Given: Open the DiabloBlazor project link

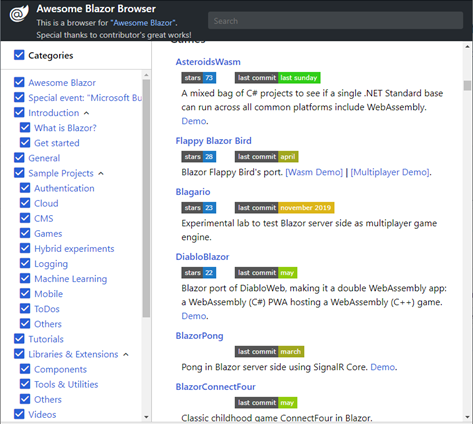Looking at the screenshot, I should [202, 257].
